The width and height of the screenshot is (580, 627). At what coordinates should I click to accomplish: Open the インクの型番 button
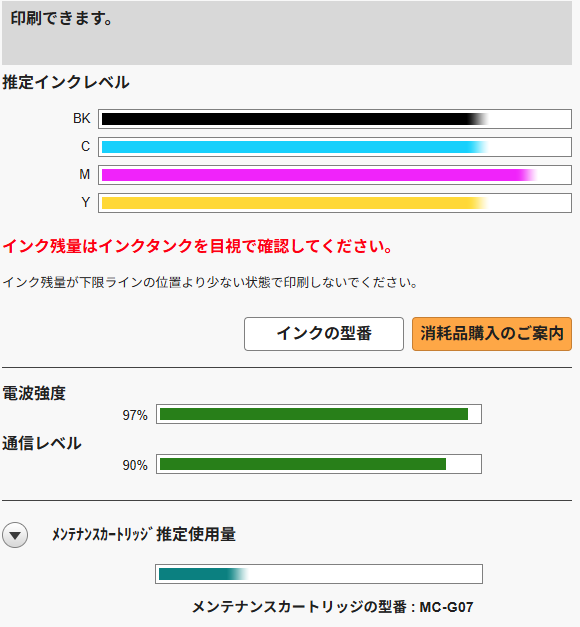(x=324, y=334)
